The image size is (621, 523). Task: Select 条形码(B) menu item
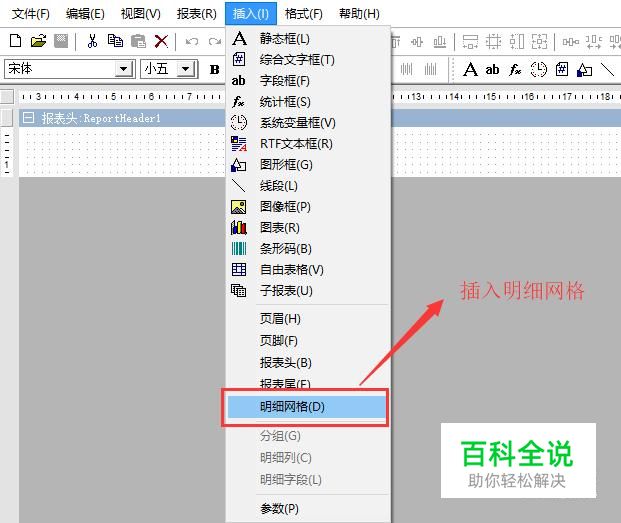point(308,249)
